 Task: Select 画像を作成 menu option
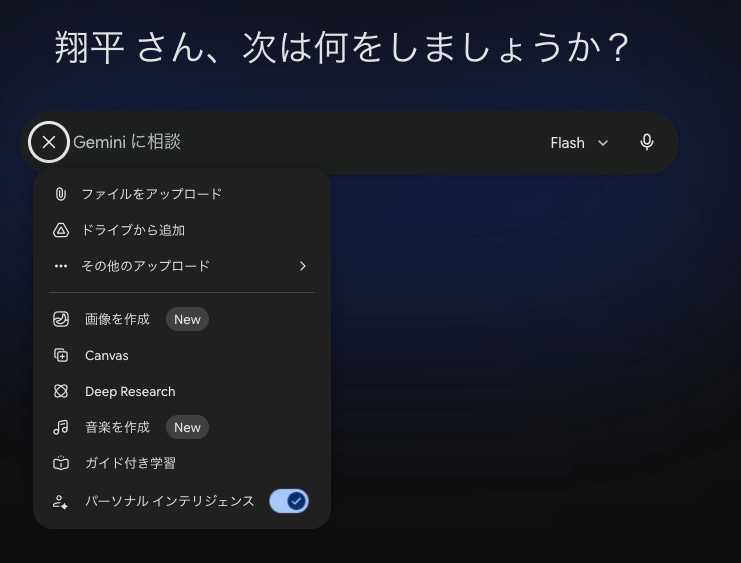point(182,319)
